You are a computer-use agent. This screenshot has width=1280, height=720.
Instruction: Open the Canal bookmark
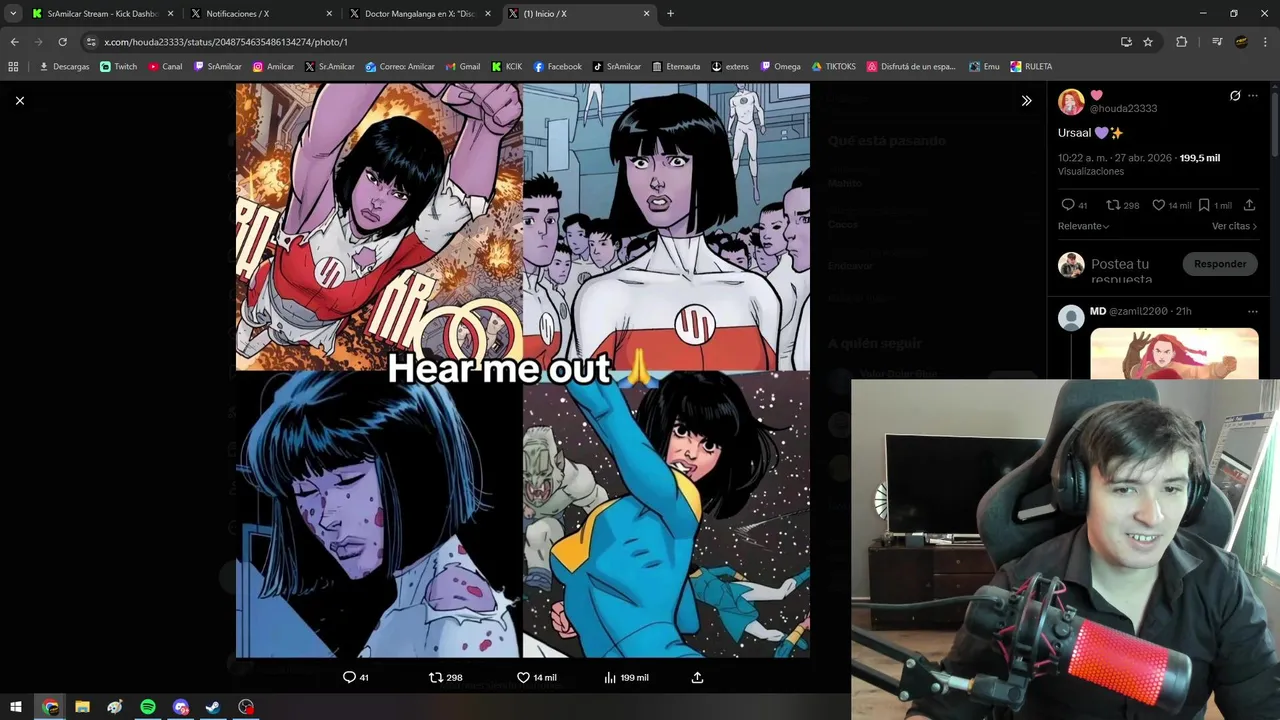tap(165, 67)
